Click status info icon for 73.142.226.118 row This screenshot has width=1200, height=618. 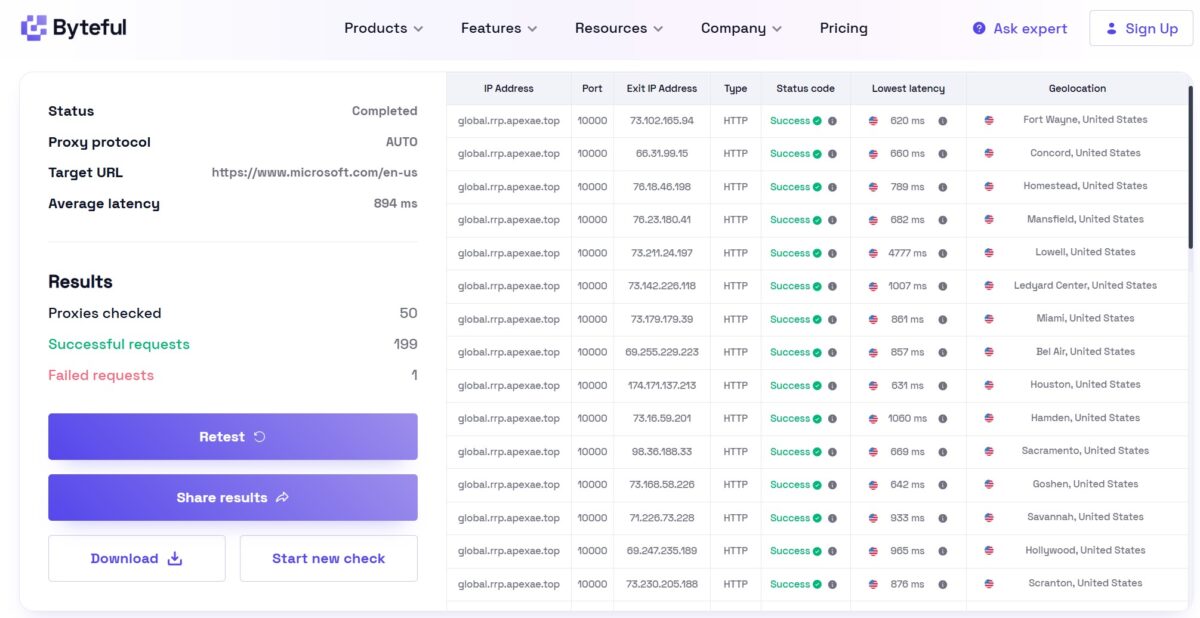tap(832, 286)
